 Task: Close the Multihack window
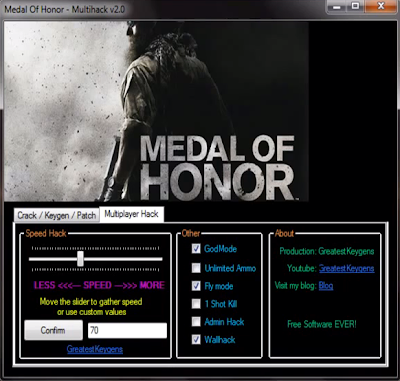pyautogui.click(x=381, y=7)
